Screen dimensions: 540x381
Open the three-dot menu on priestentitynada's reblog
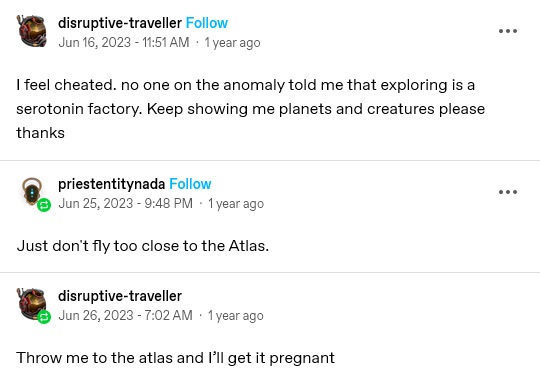pyautogui.click(x=508, y=192)
